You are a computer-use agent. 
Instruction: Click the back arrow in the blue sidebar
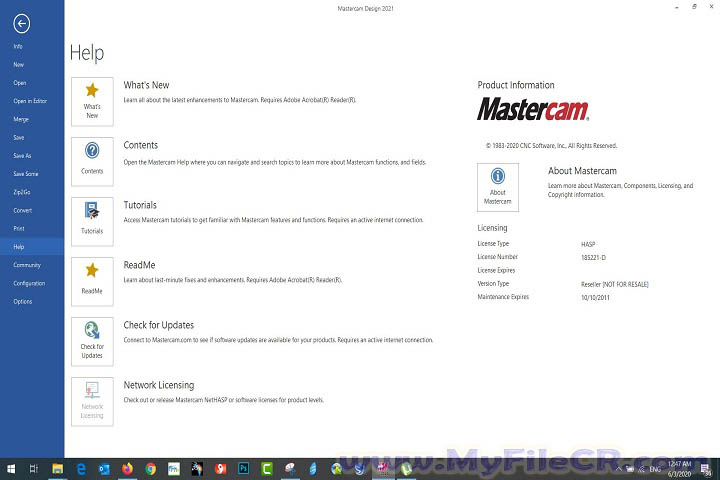(x=22, y=24)
